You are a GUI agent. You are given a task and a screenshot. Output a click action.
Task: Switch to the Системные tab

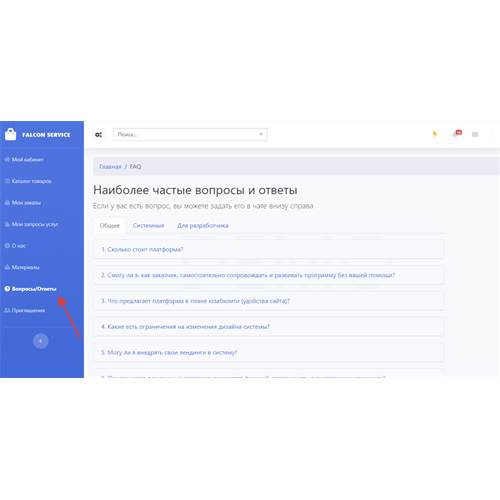[x=148, y=226]
